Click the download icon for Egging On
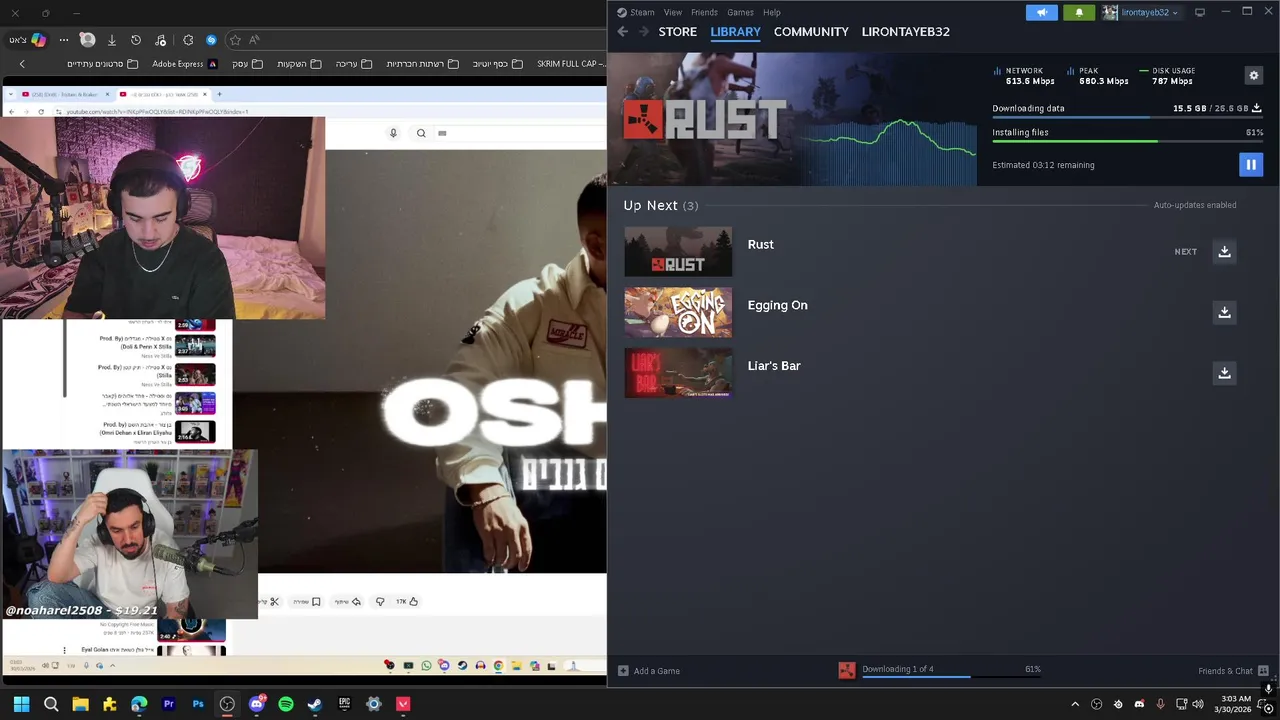 [1224, 312]
